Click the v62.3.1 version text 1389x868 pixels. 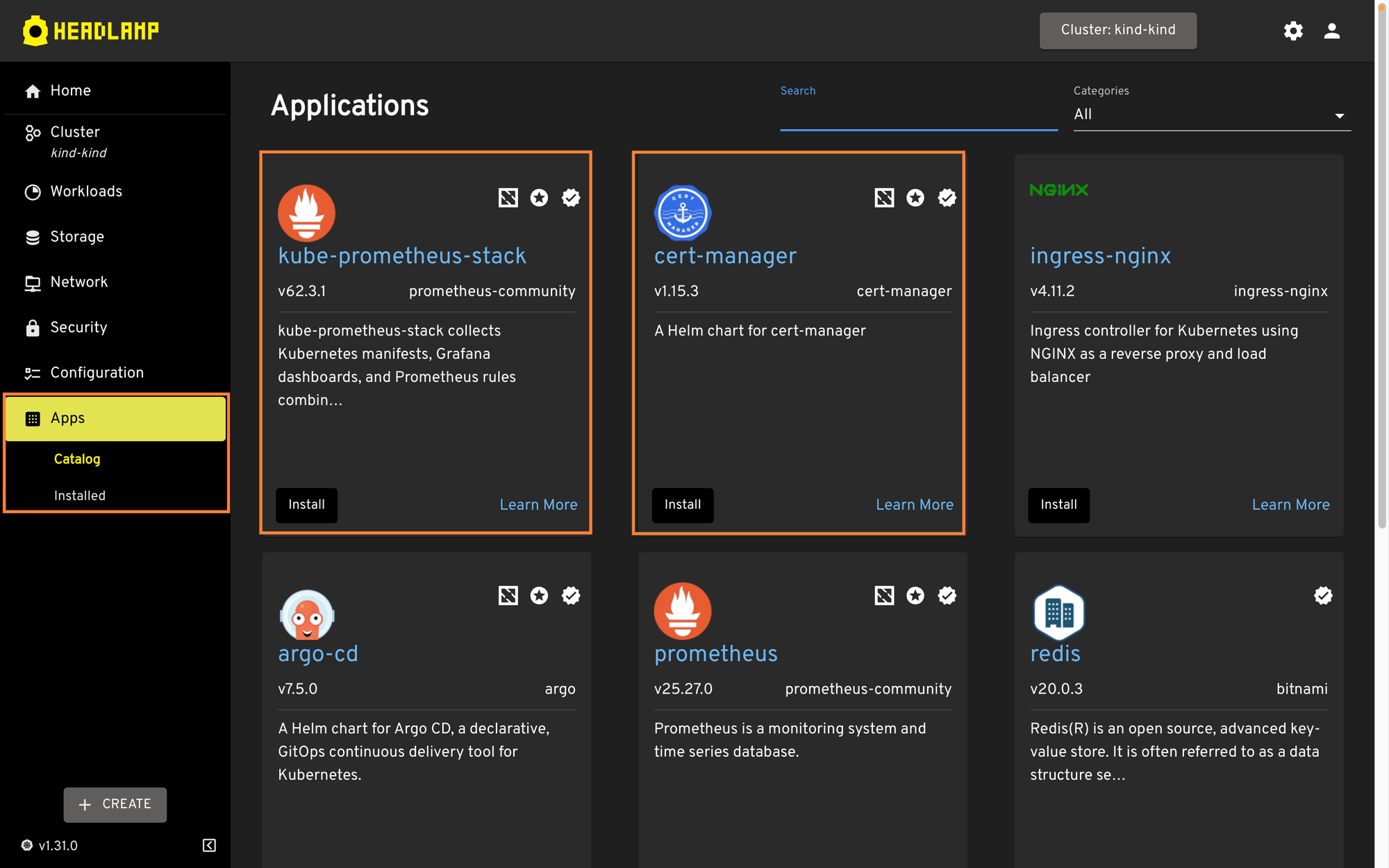pos(302,292)
